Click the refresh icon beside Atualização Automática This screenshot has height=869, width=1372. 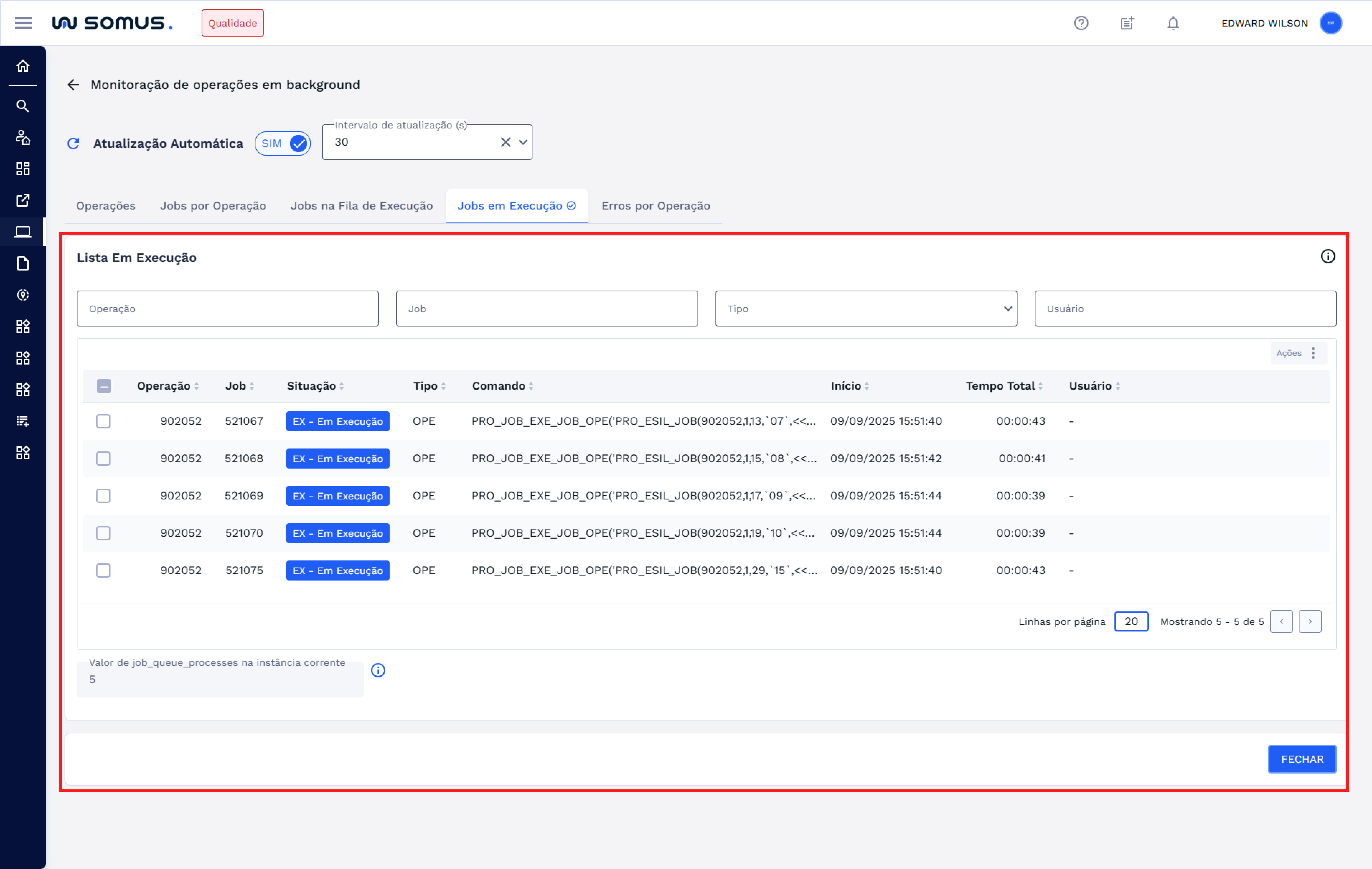(74, 144)
